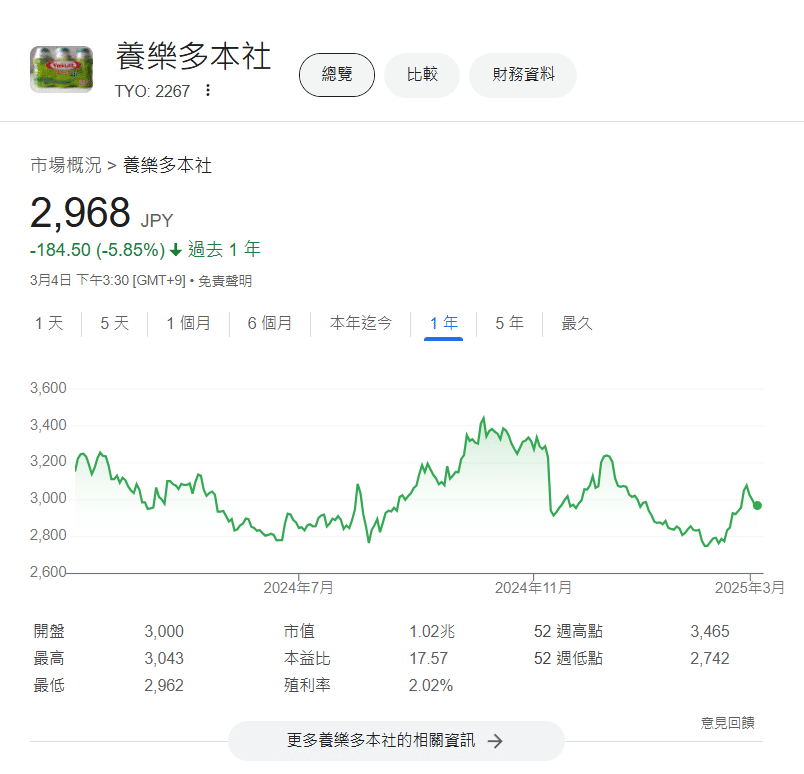
Task: Click the 52 週高點 label
Action: pyautogui.click(x=568, y=631)
